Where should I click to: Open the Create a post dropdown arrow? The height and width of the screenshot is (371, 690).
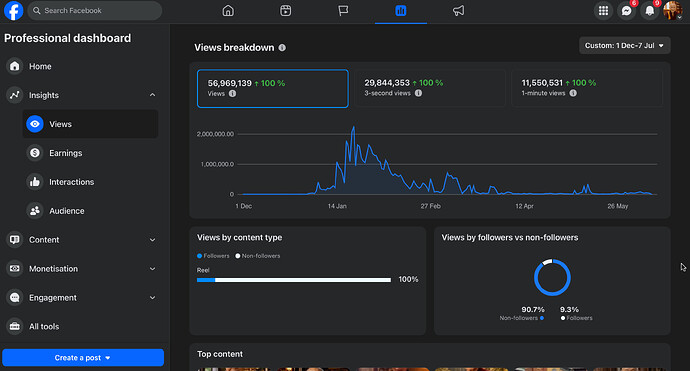[x=108, y=358]
